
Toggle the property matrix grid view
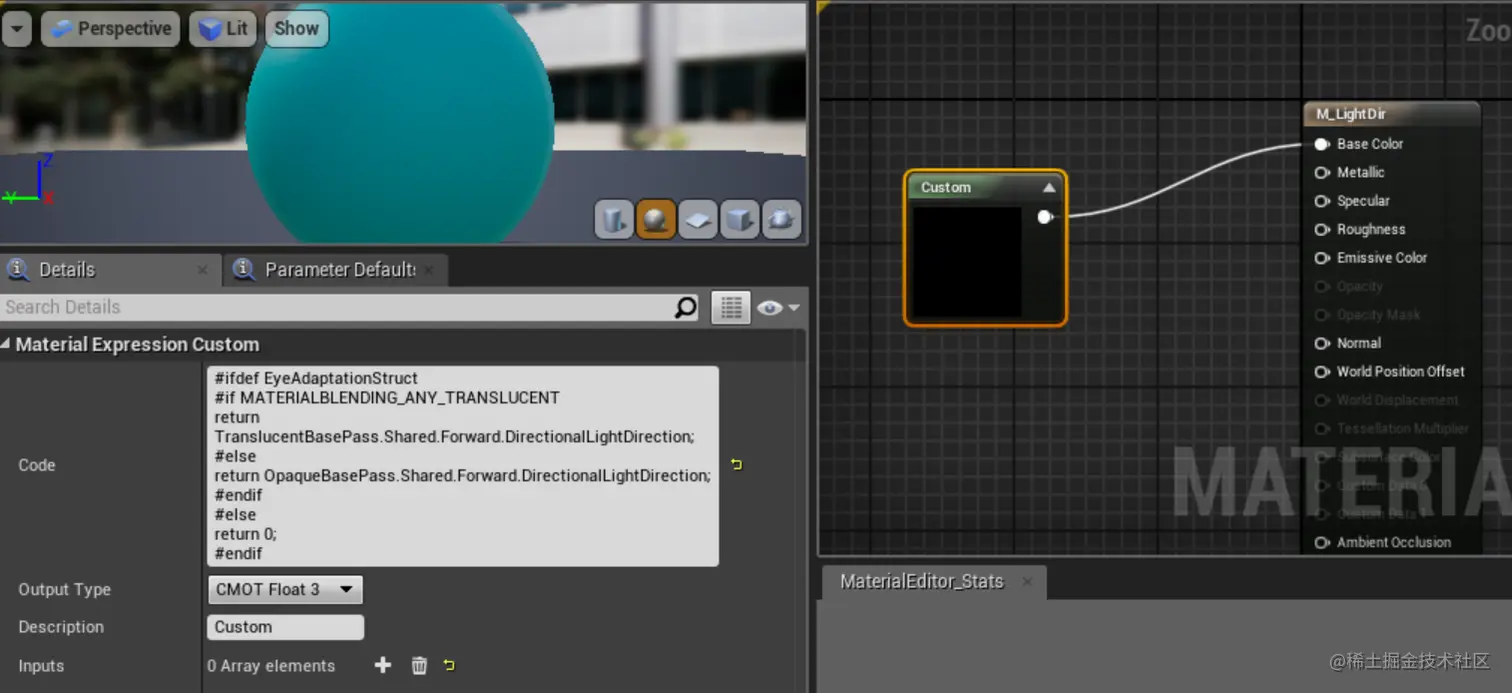pyautogui.click(x=731, y=307)
